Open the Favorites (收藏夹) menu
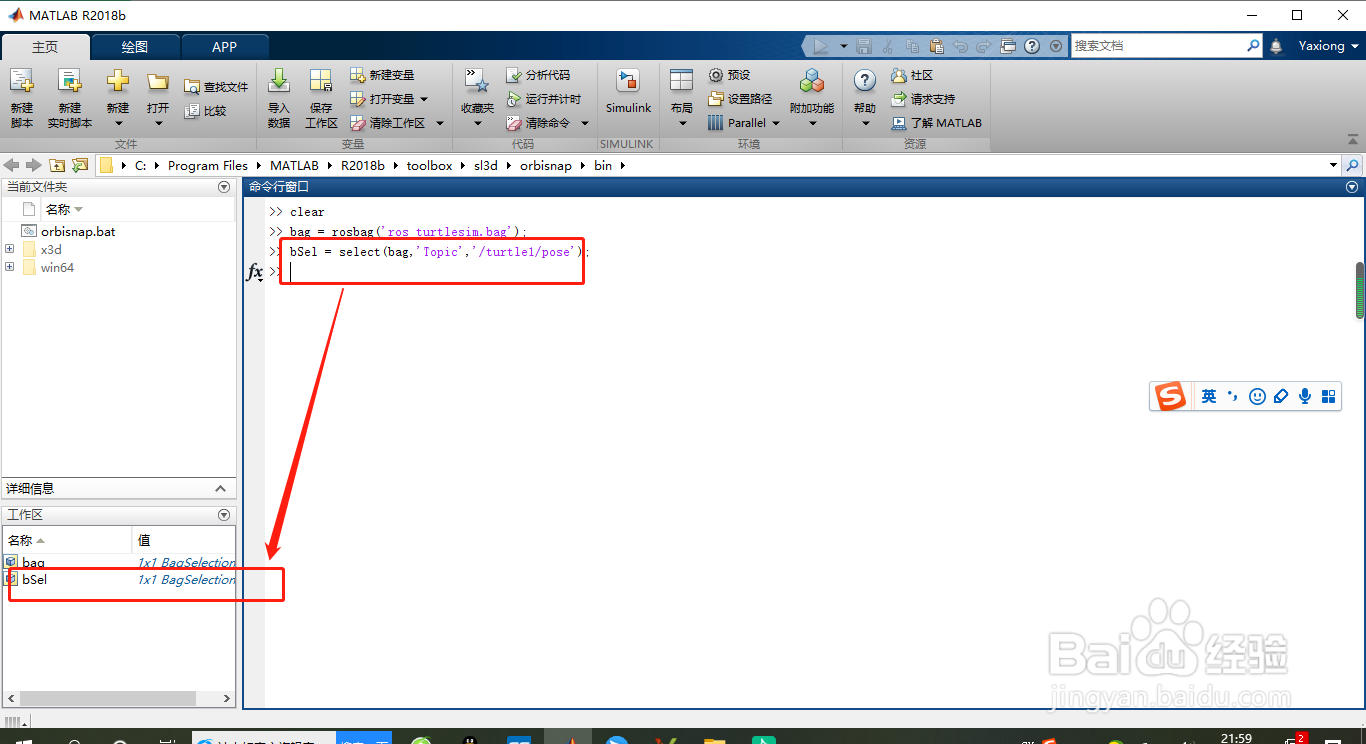1366x744 pixels. (x=477, y=98)
